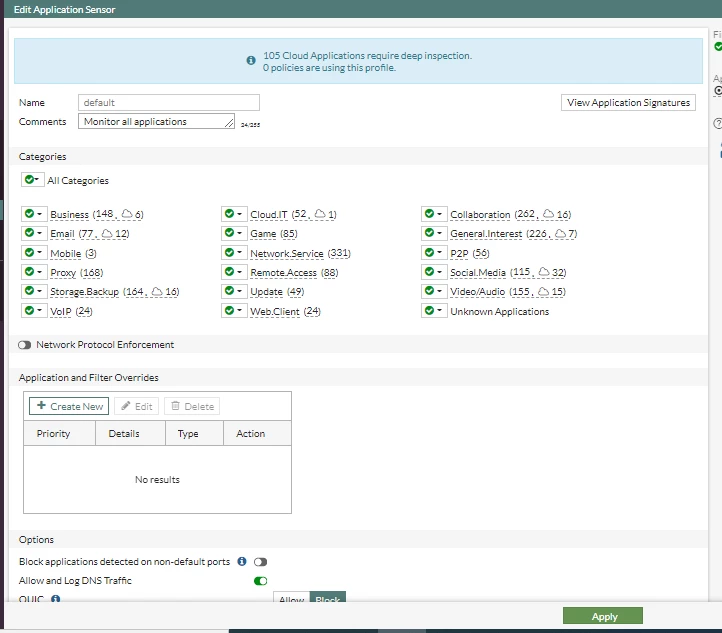
Task: Sort overrides by Details column
Action: pyautogui.click(x=130, y=433)
